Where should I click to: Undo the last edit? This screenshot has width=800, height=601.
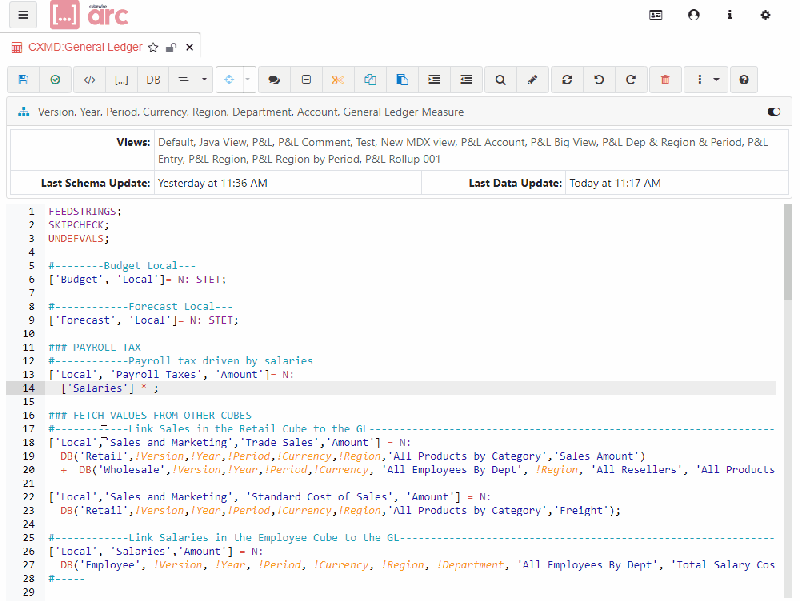(599, 80)
